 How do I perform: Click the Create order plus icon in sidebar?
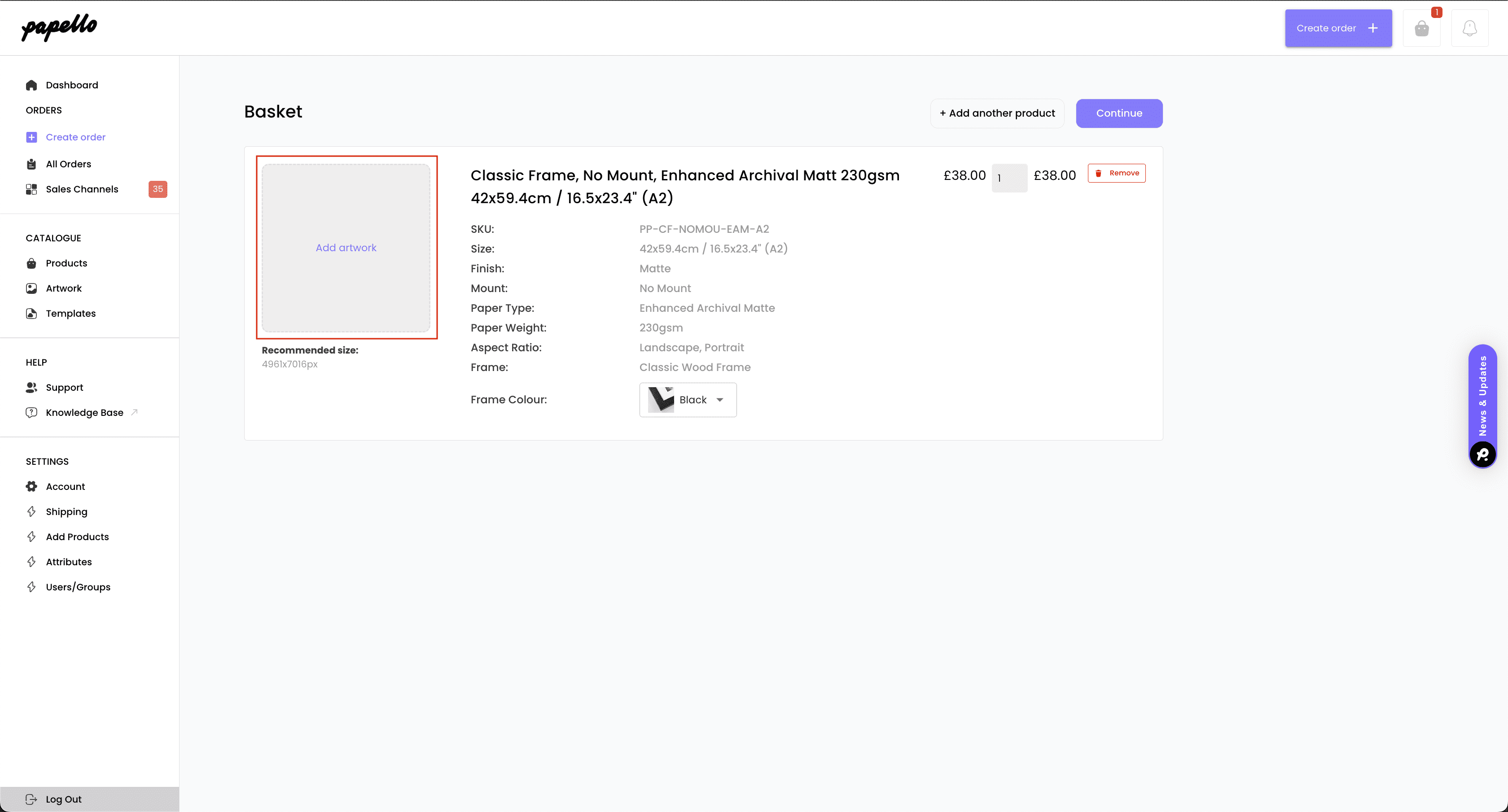31,137
